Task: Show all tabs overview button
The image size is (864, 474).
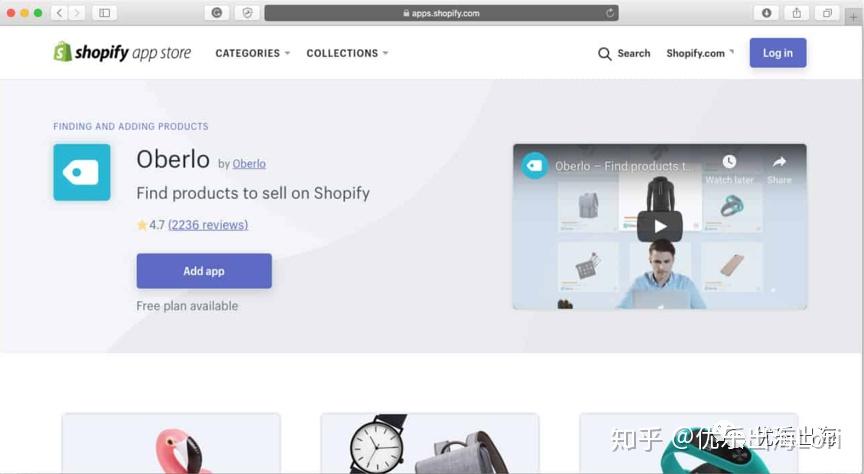Action: click(827, 13)
